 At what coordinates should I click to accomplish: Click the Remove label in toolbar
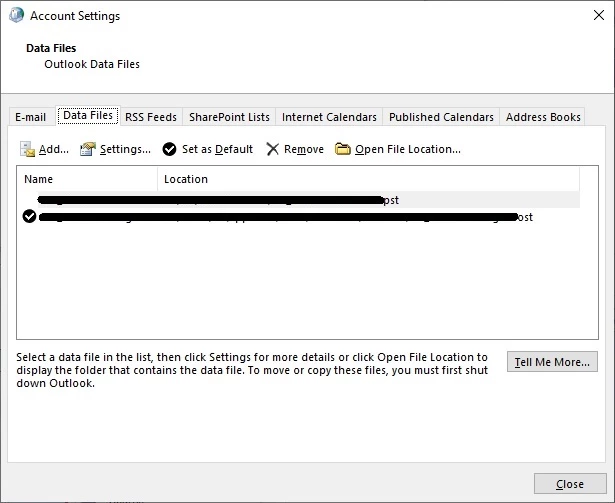point(304,149)
